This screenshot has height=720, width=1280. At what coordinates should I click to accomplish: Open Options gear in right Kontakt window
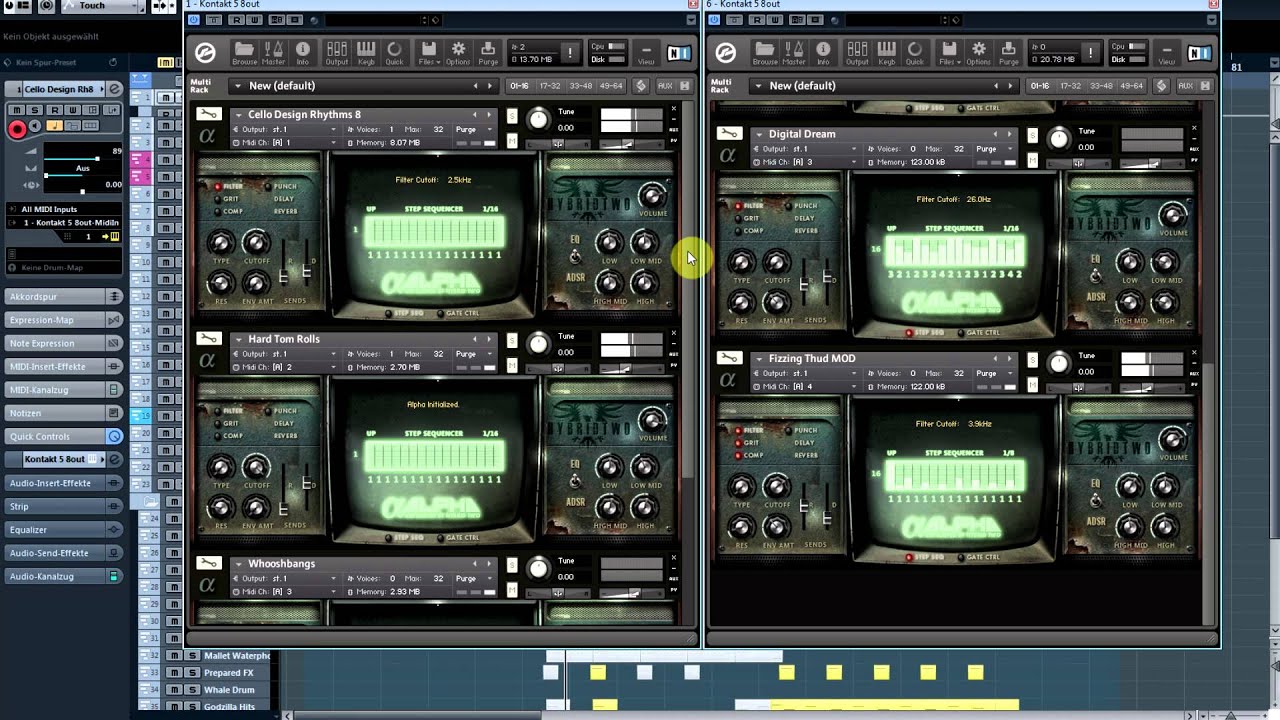pyautogui.click(x=978, y=53)
